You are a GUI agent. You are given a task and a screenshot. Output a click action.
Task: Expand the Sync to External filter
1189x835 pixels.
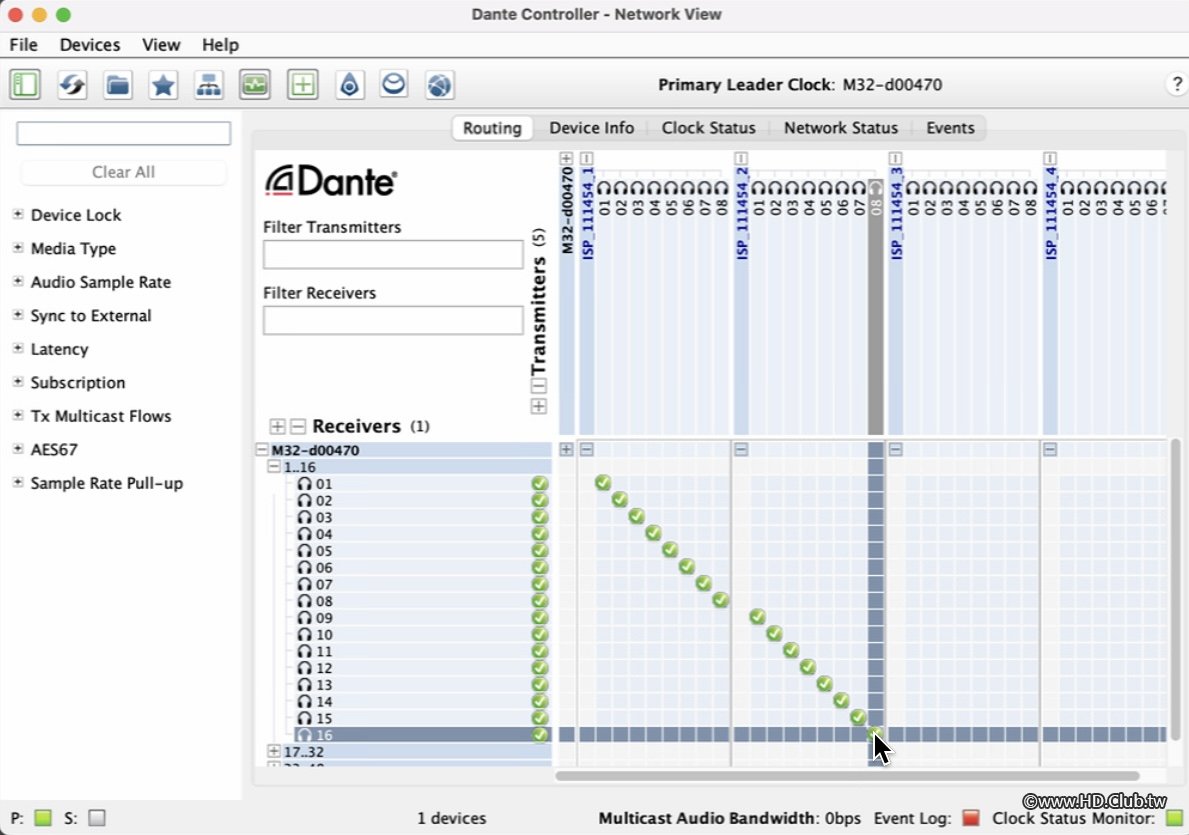click(17, 315)
